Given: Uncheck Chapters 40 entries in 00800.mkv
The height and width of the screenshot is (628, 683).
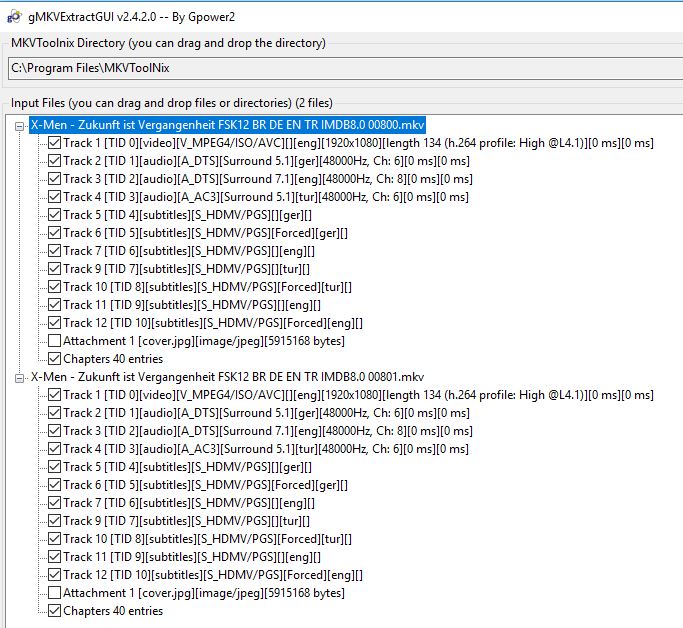Looking at the screenshot, I should click(x=54, y=359).
